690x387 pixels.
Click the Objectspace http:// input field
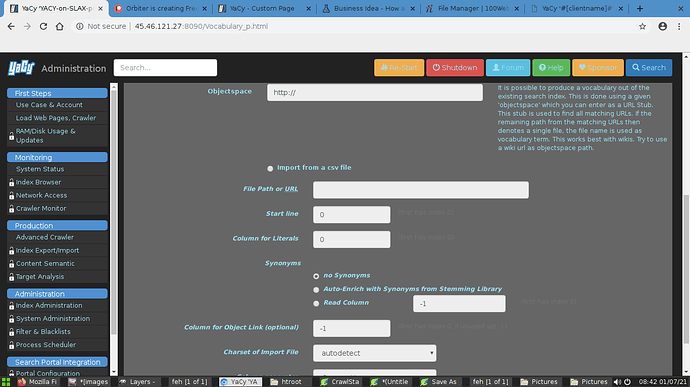click(x=375, y=92)
